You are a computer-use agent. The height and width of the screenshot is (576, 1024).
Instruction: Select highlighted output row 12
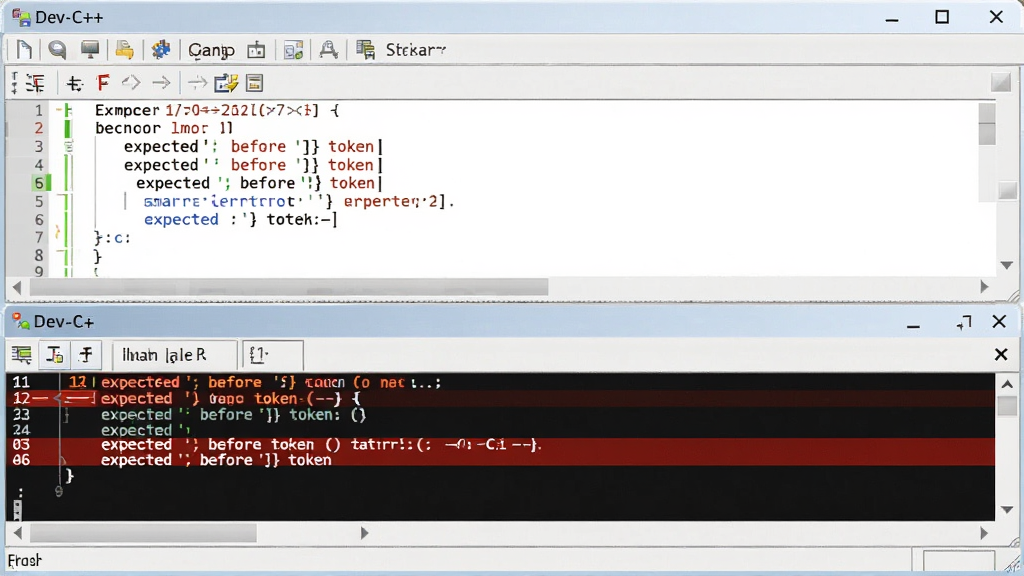[500, 399]
